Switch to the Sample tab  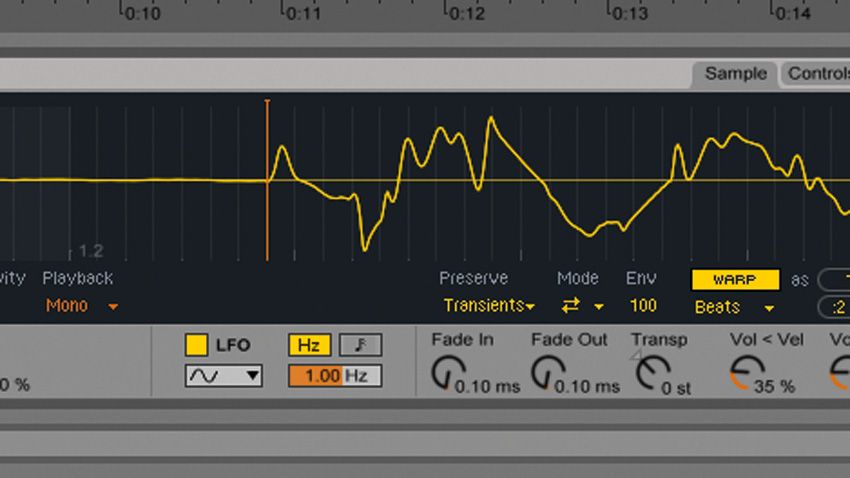pyautogui.click(x=735, y=74)
